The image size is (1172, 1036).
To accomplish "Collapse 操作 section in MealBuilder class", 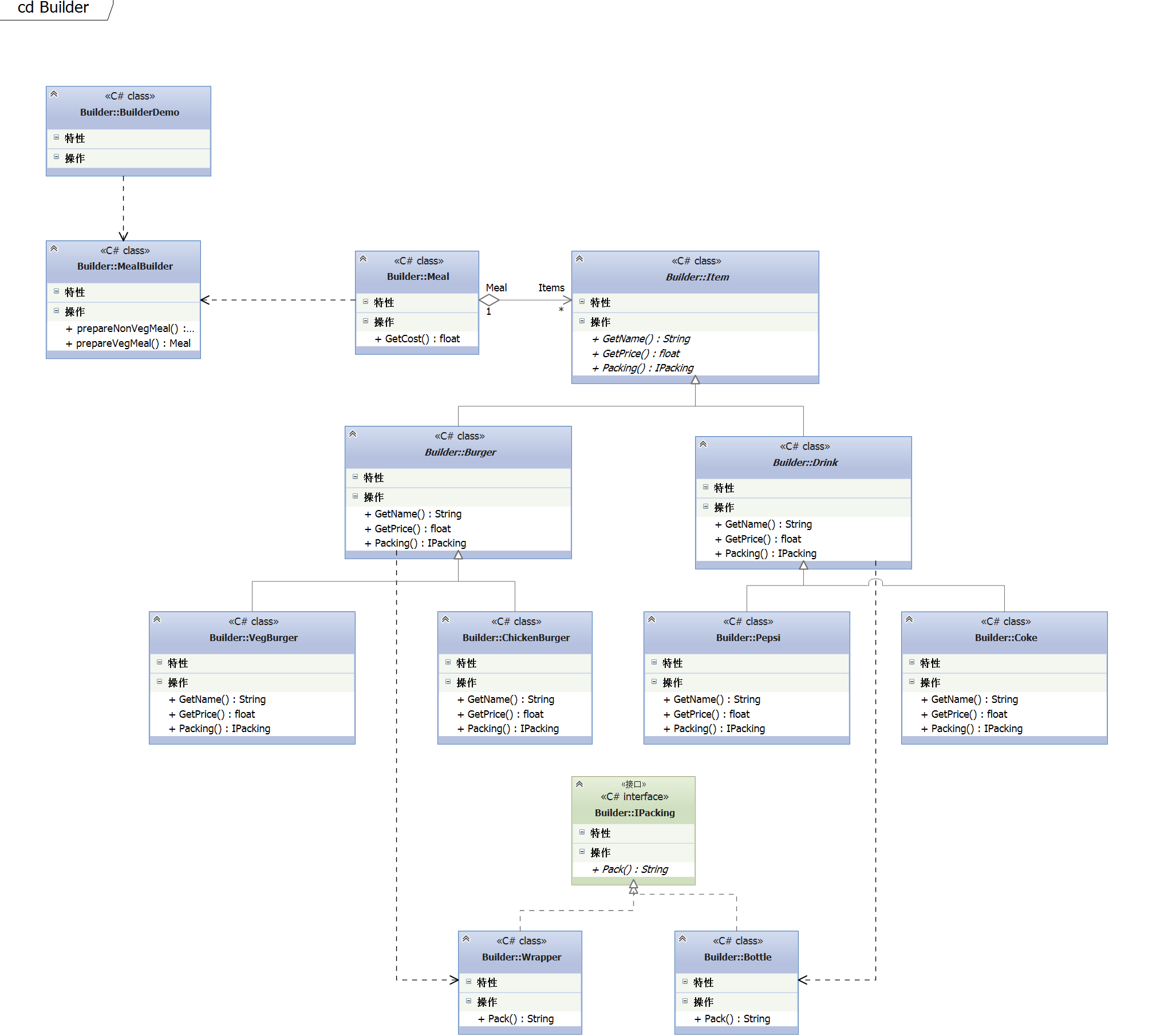I will pyautogui.click(x=56, y=311).
